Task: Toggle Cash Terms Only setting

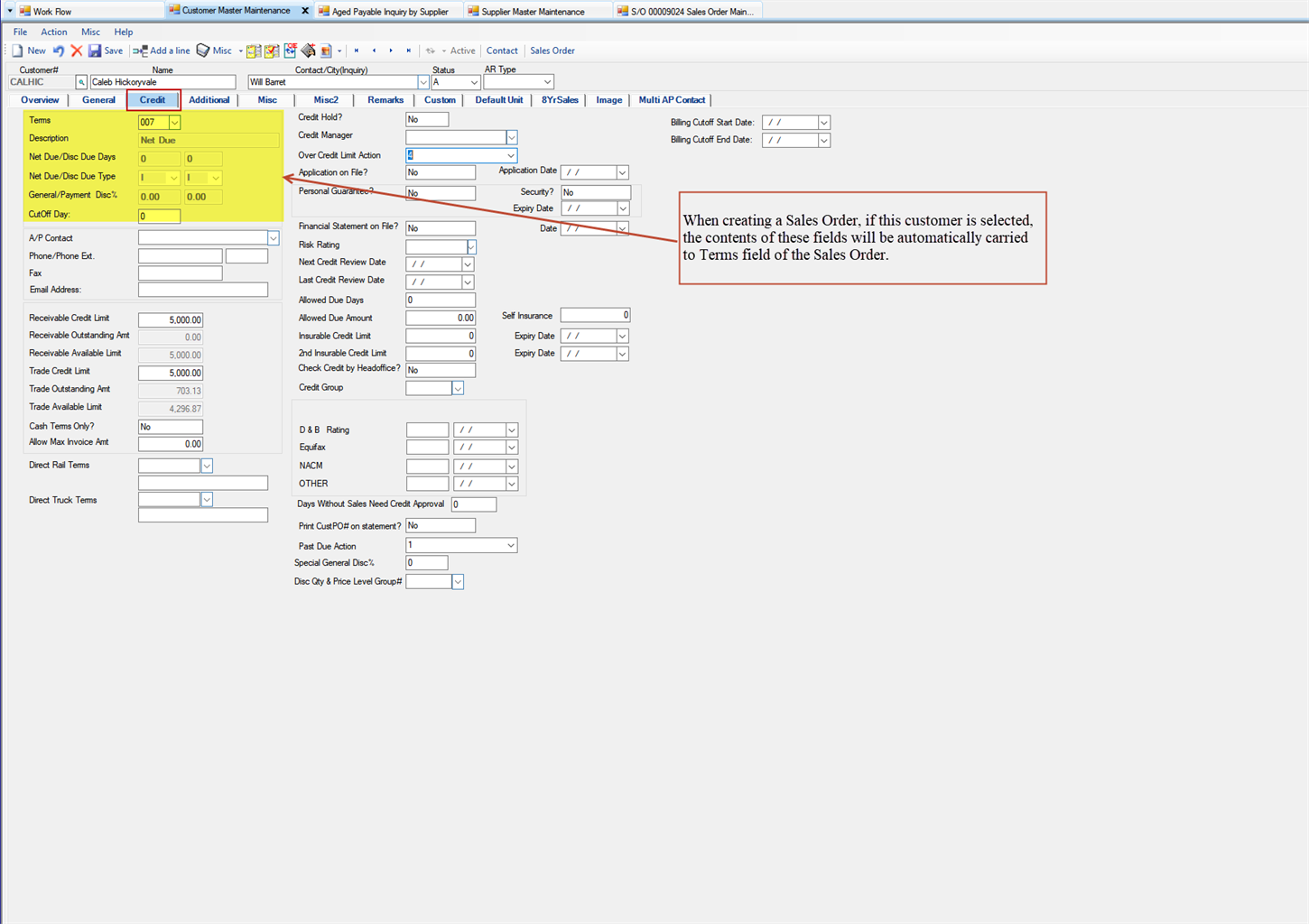Action: pos(170,425)
